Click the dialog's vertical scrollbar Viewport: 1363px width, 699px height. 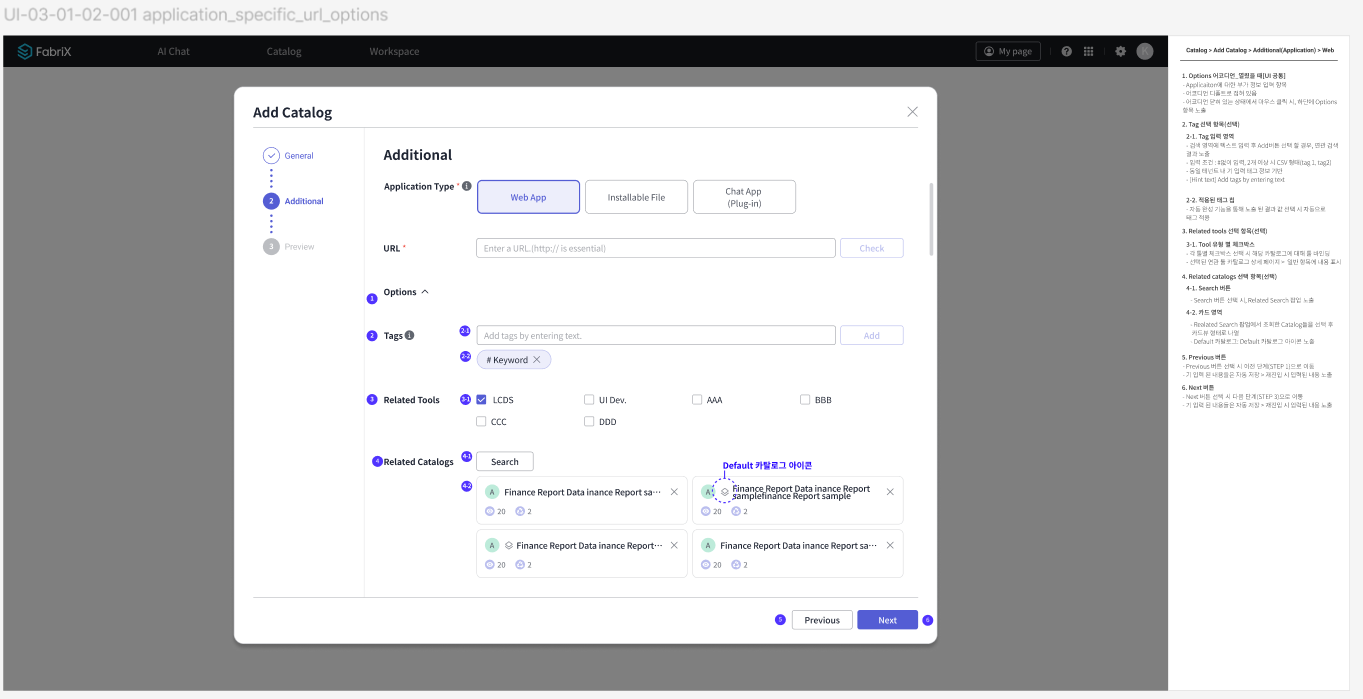[x=932, y=220]
